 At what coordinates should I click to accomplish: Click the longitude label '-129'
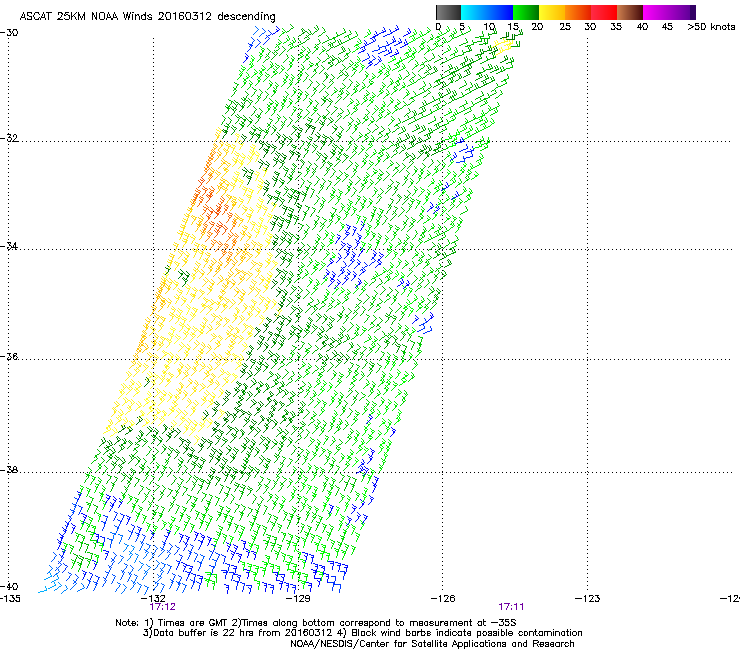tap(298, 599)
